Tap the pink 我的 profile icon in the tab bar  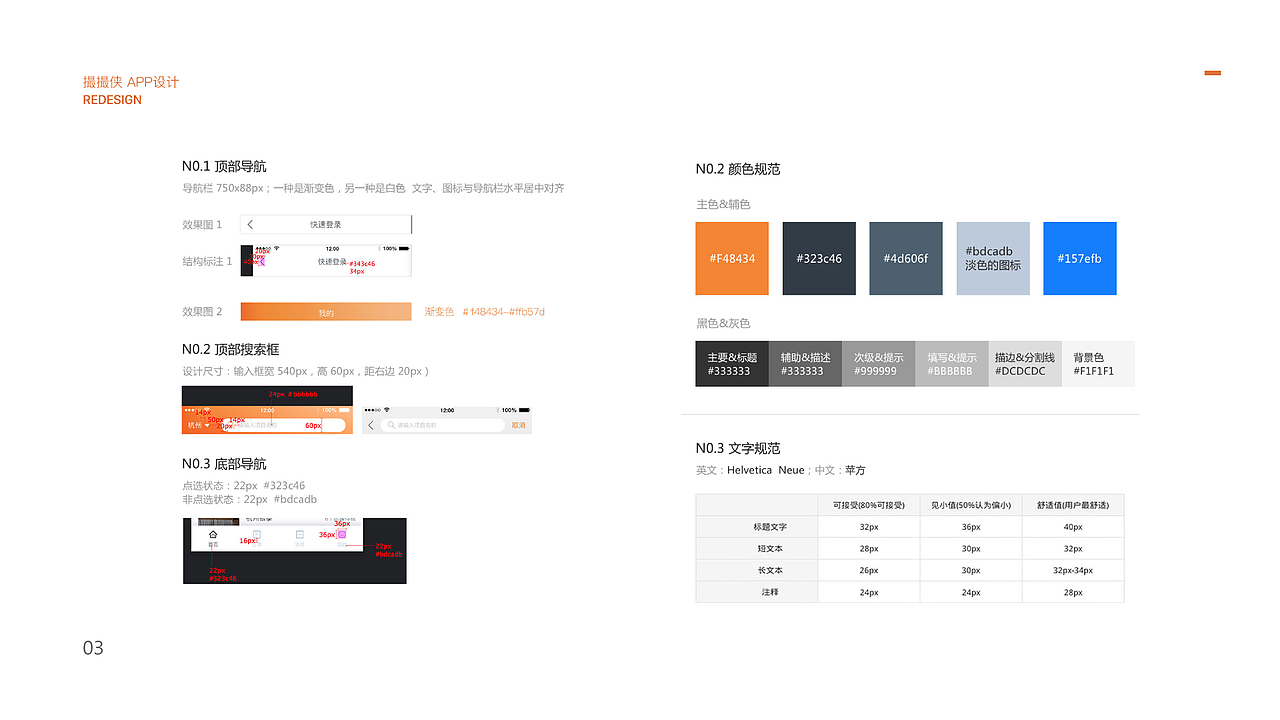(x=341, y=533)
